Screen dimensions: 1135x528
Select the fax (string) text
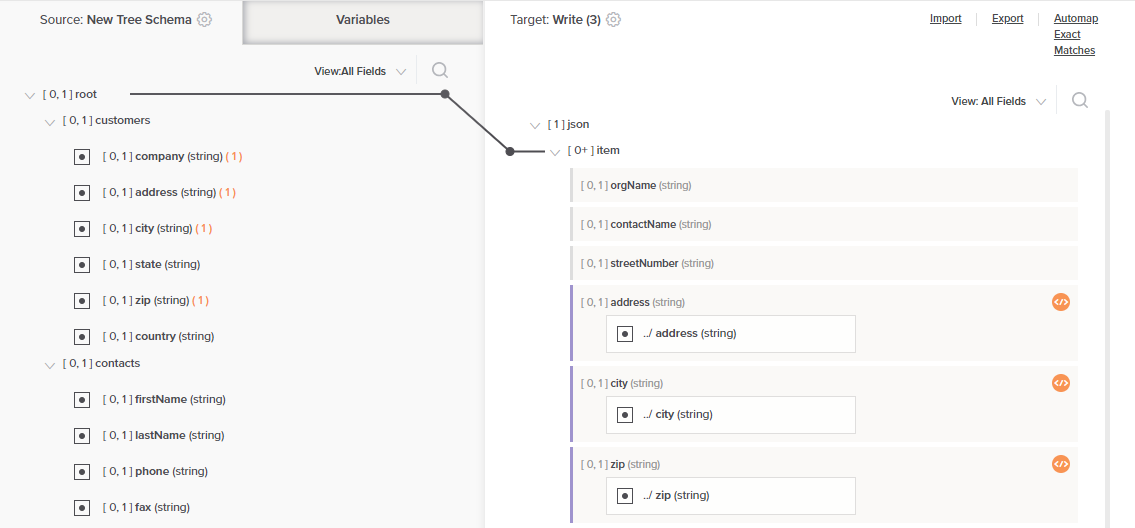point(163,508)
